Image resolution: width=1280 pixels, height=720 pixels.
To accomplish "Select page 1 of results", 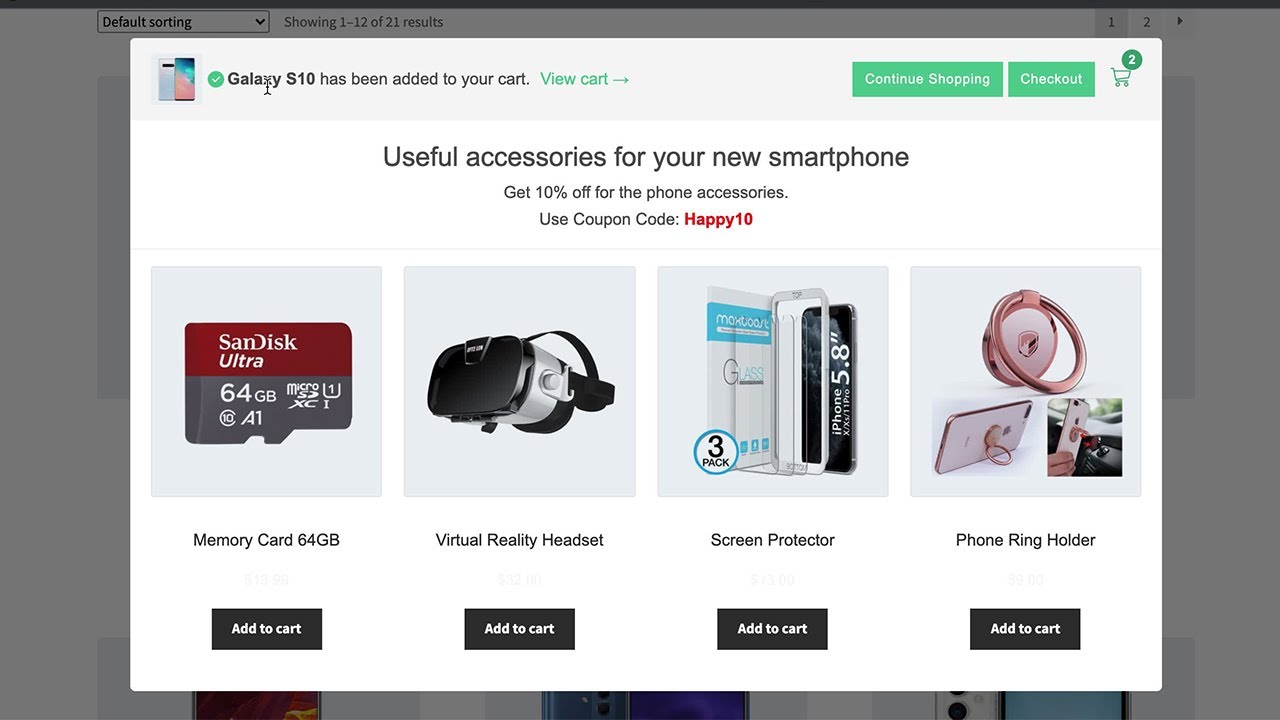I will click(1111, 22).
